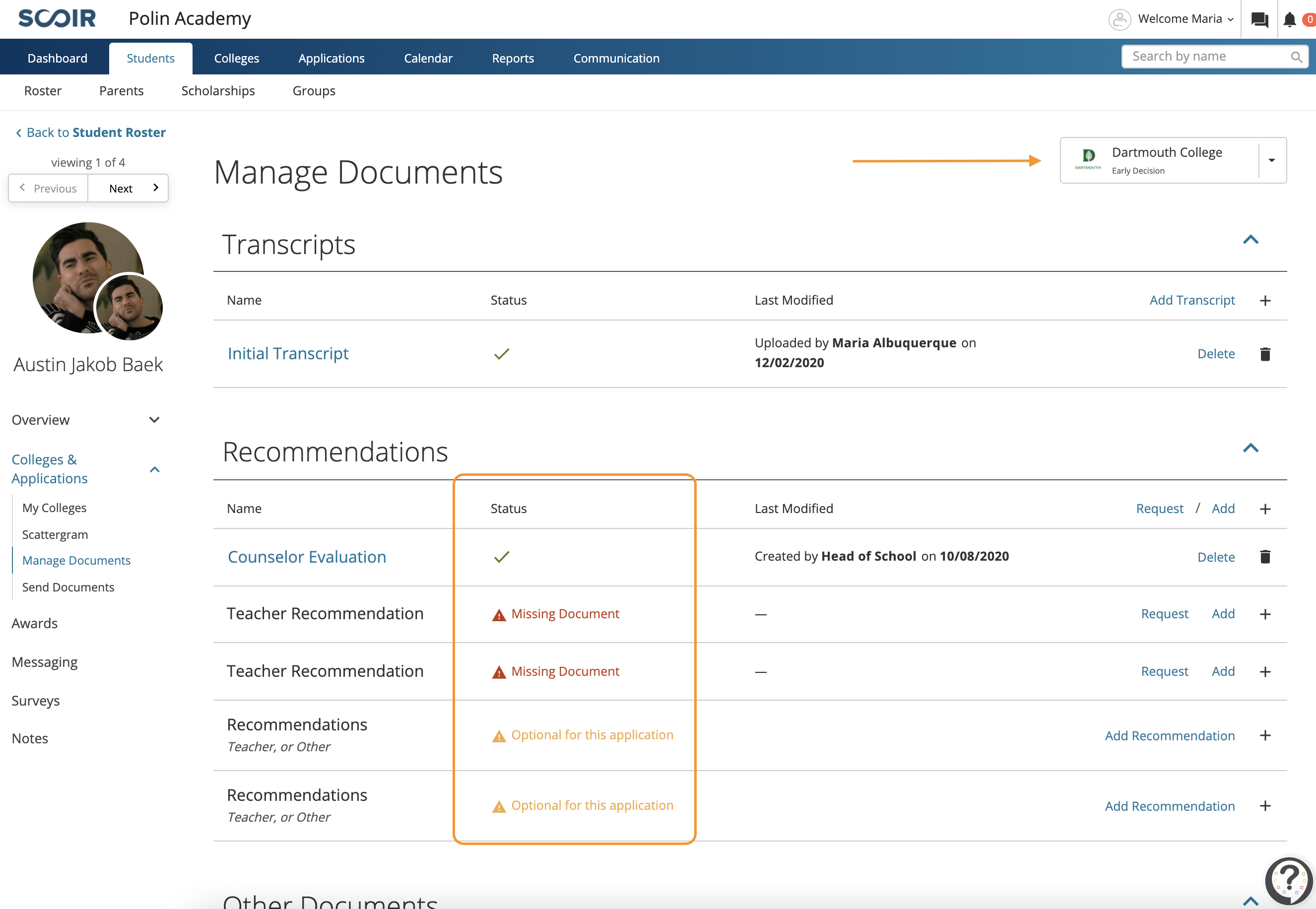Collapse the Recommendations section

pos(1250,448)
